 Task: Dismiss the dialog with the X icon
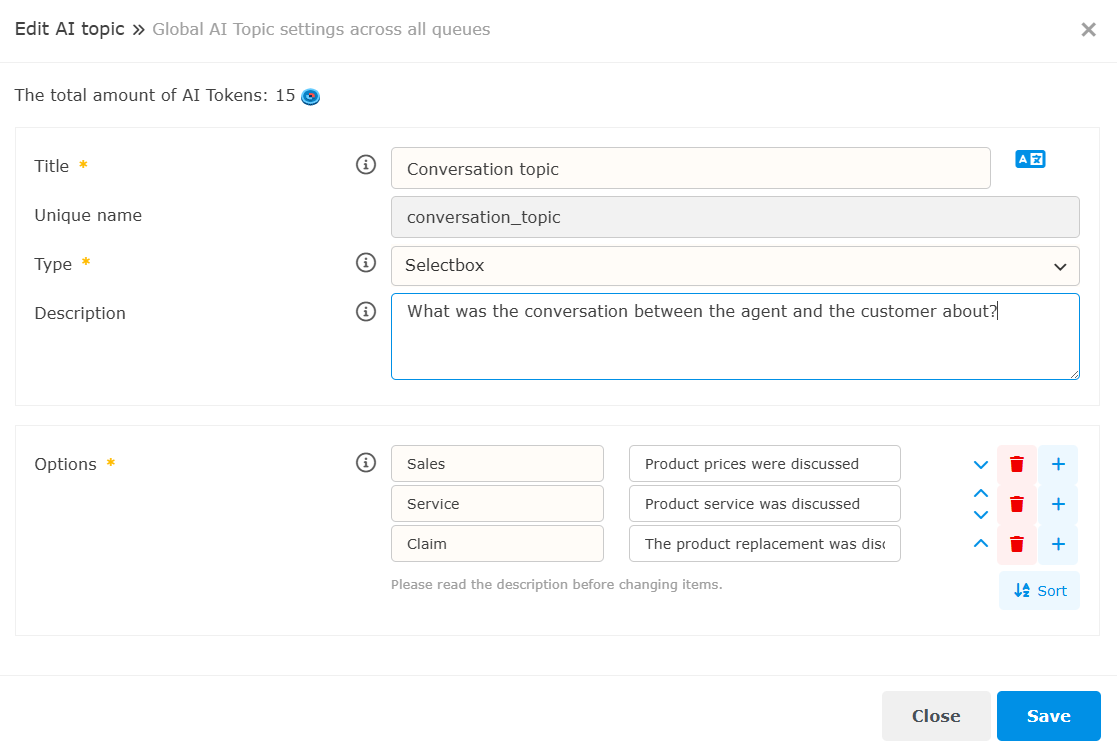coord(1089,30)
